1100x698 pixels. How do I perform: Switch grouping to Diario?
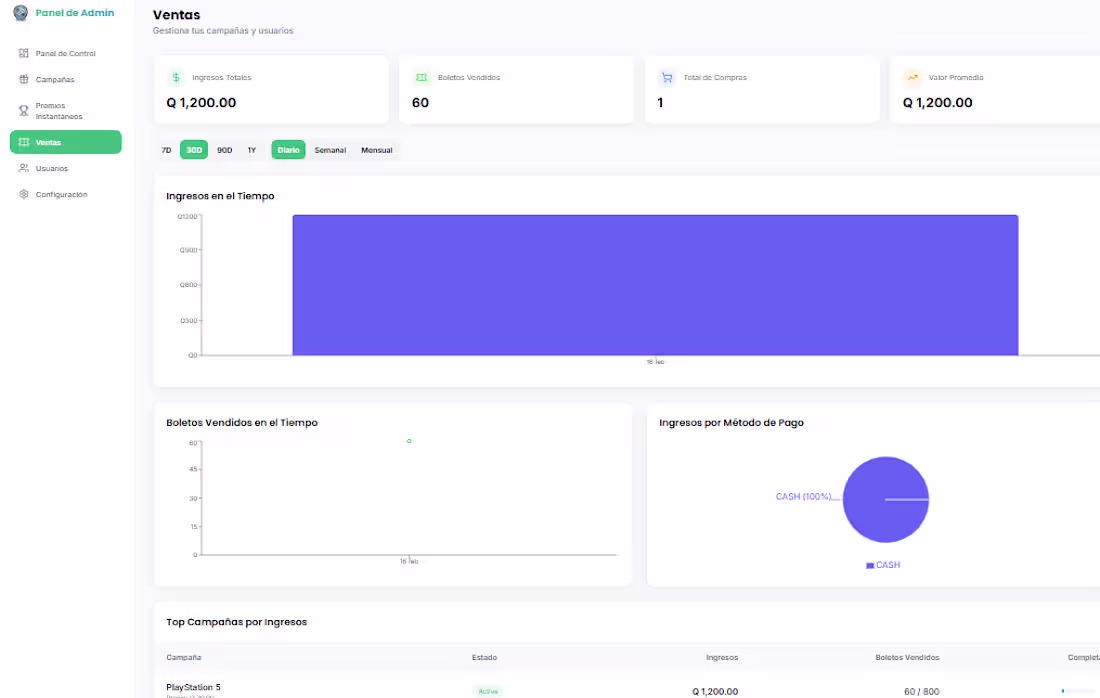(288, 150)
